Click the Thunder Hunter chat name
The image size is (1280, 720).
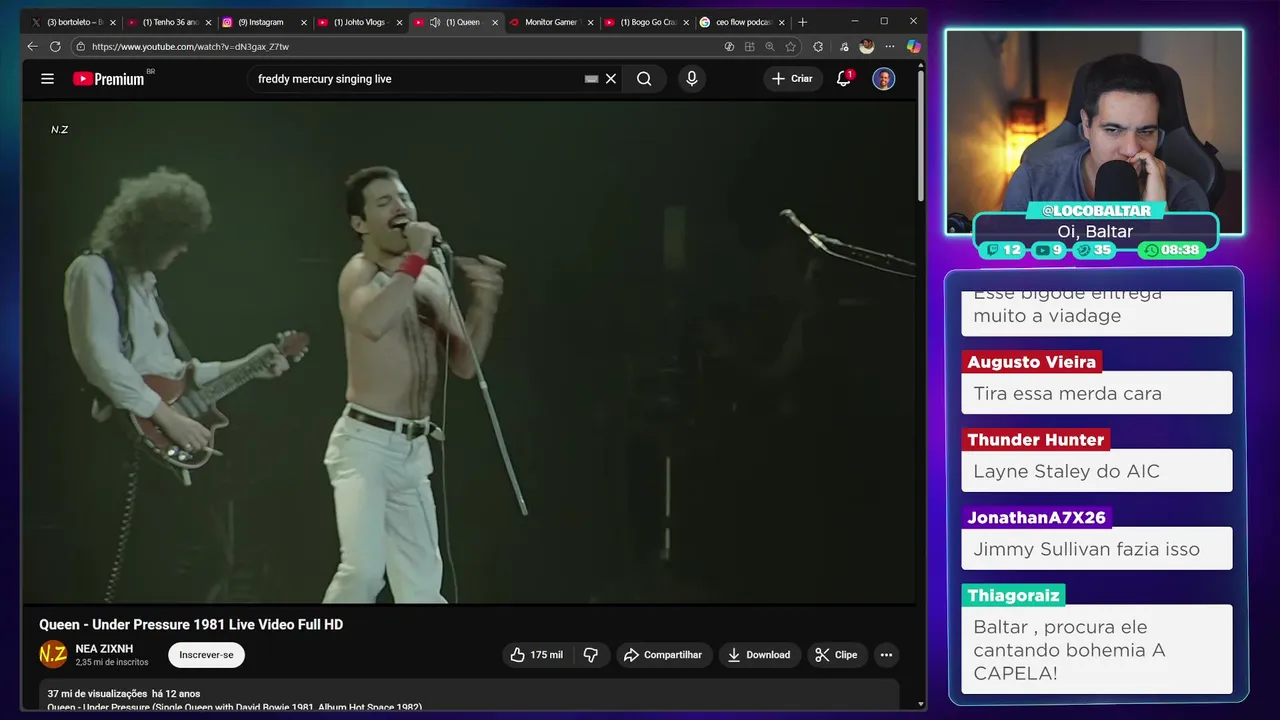click(x=1035, y=440)
